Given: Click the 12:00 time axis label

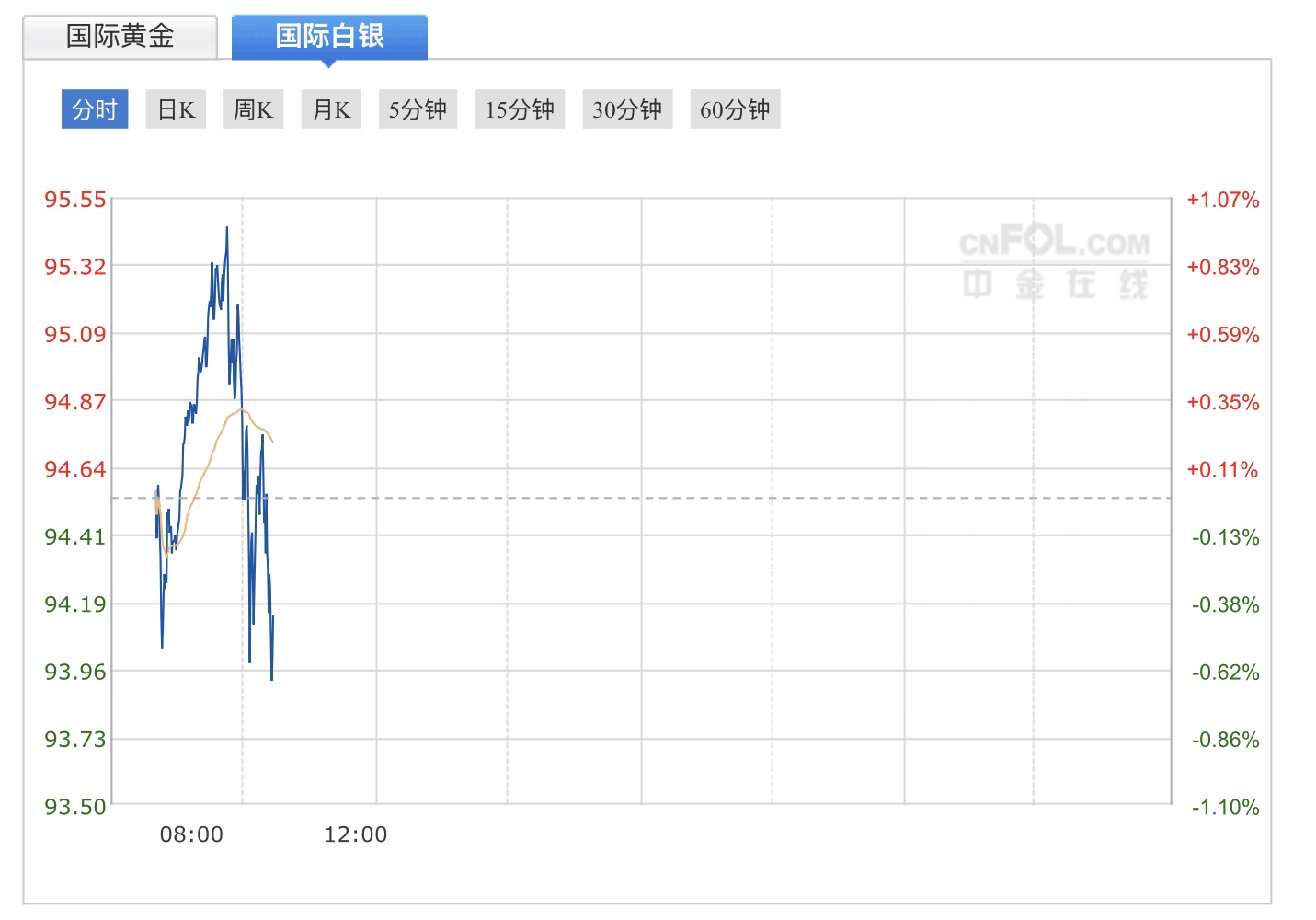Looking at the screenshot, I should point(356,834).
